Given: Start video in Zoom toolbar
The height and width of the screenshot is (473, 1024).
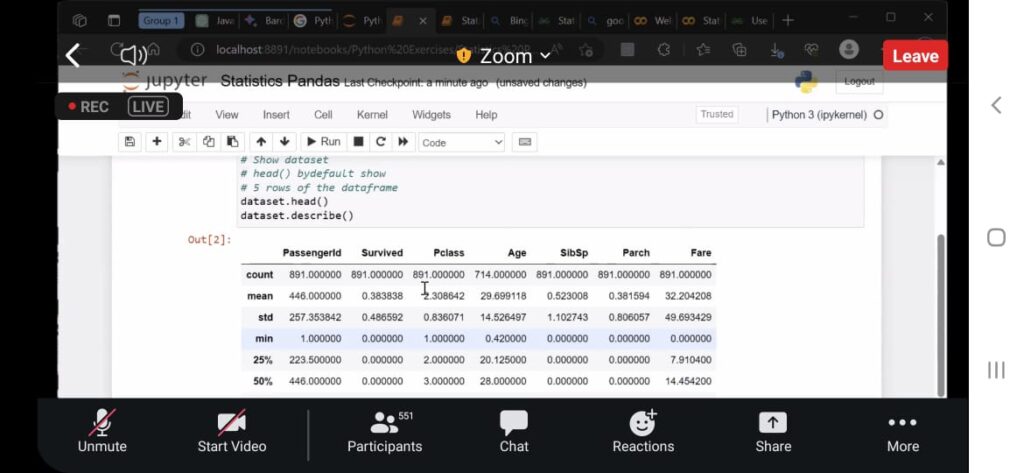Looking at the screenshot, I should [232, 431].
